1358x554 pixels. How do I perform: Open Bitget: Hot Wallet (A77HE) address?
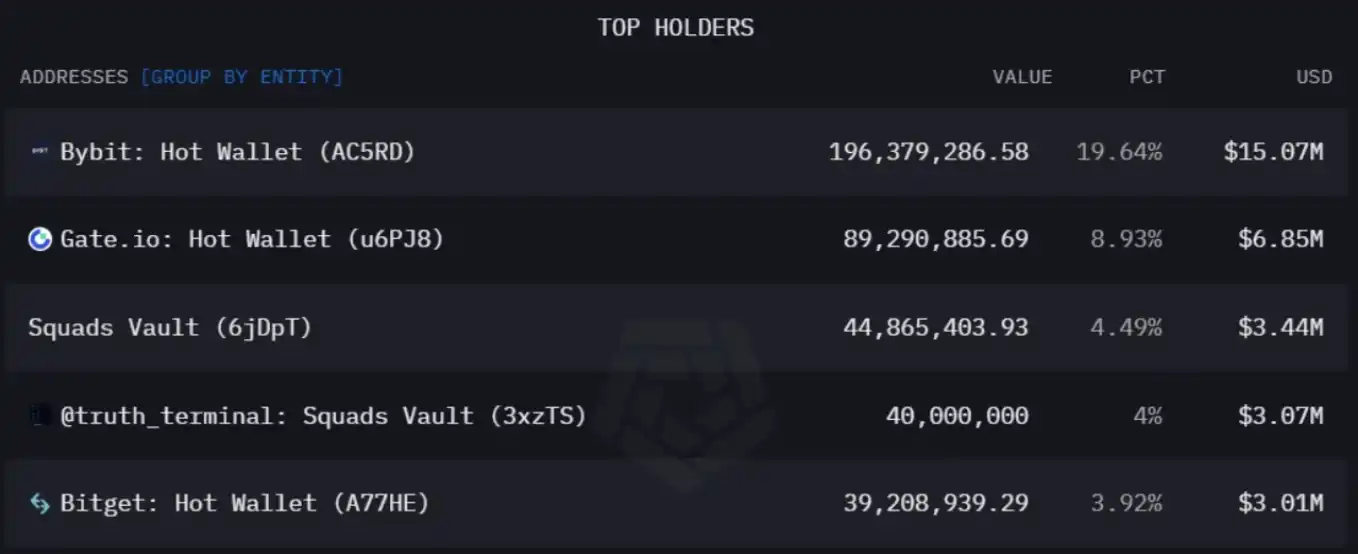coord(244,503)
